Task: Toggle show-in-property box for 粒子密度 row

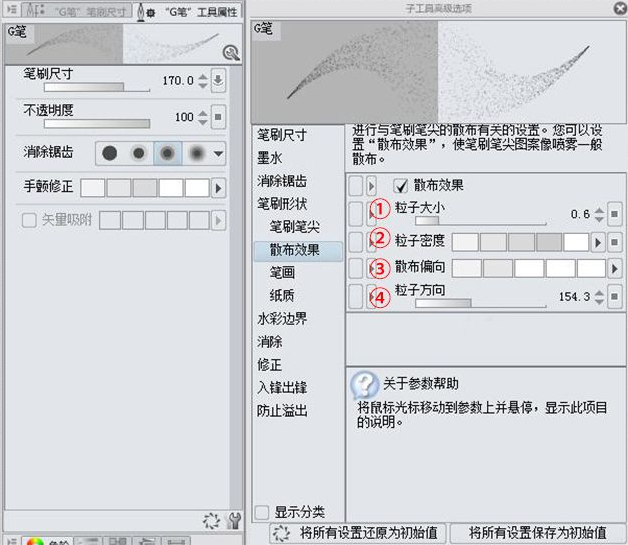Action: coord(356,242)
